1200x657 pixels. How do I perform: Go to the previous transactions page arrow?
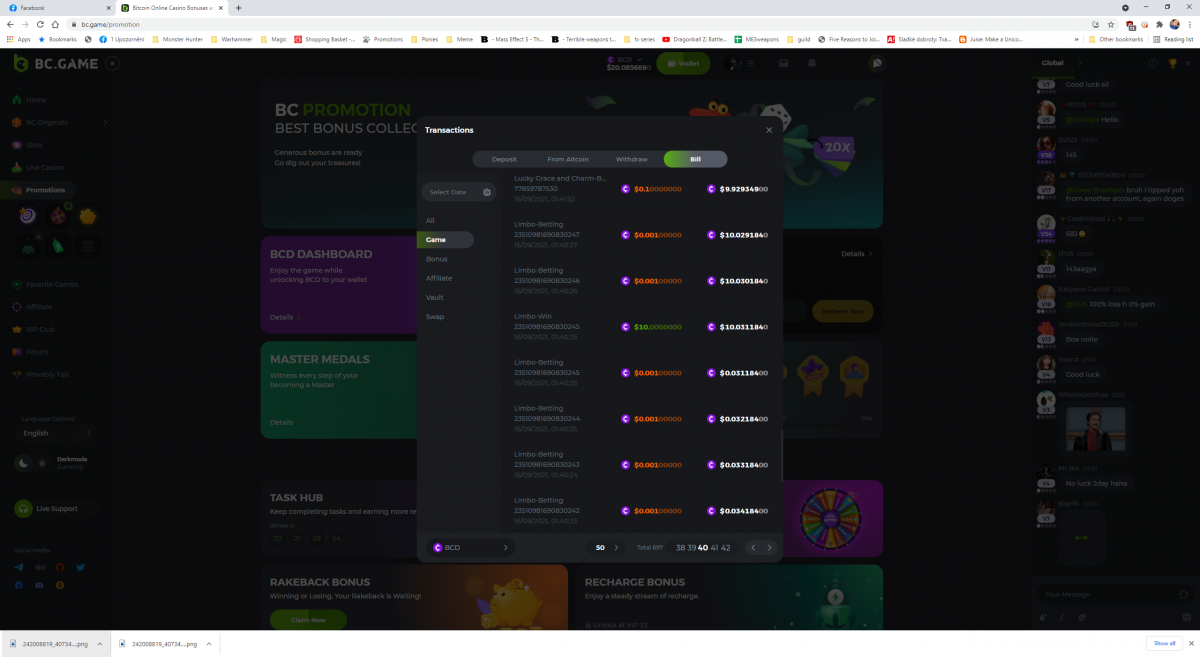click(x=753, y=548)
